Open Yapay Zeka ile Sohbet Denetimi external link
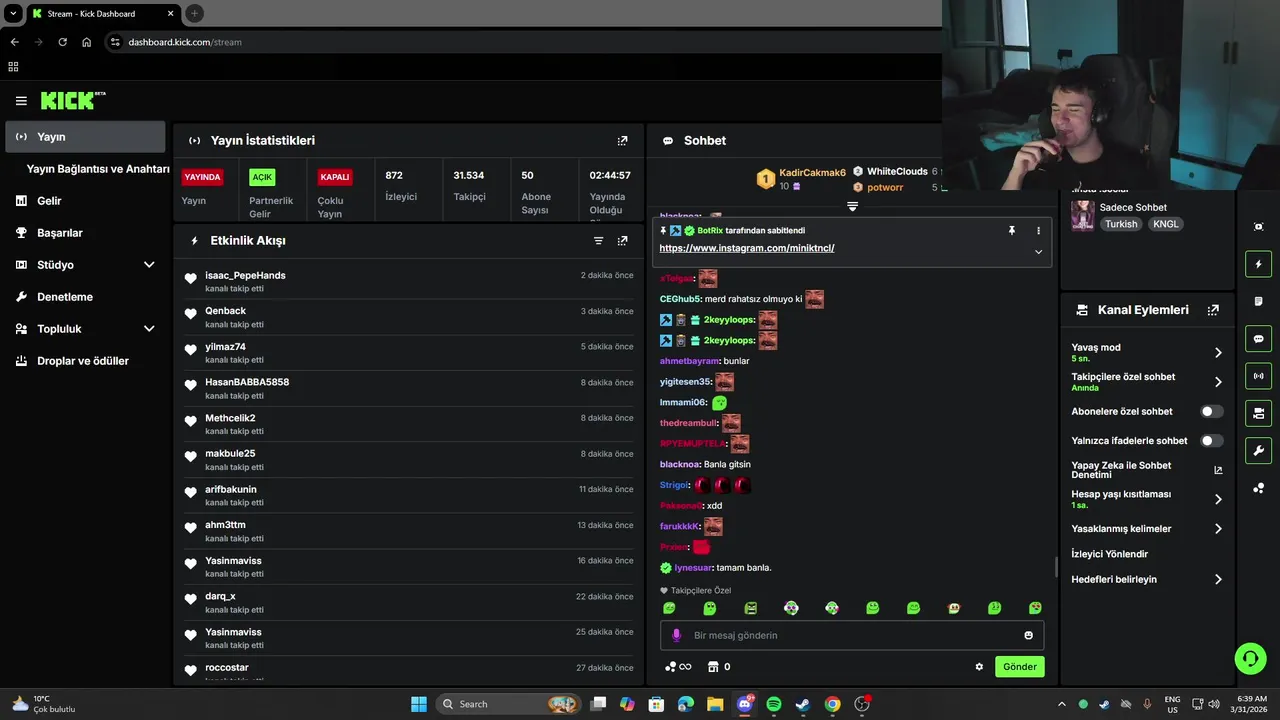The image size is (1280, 720). 1218,470
